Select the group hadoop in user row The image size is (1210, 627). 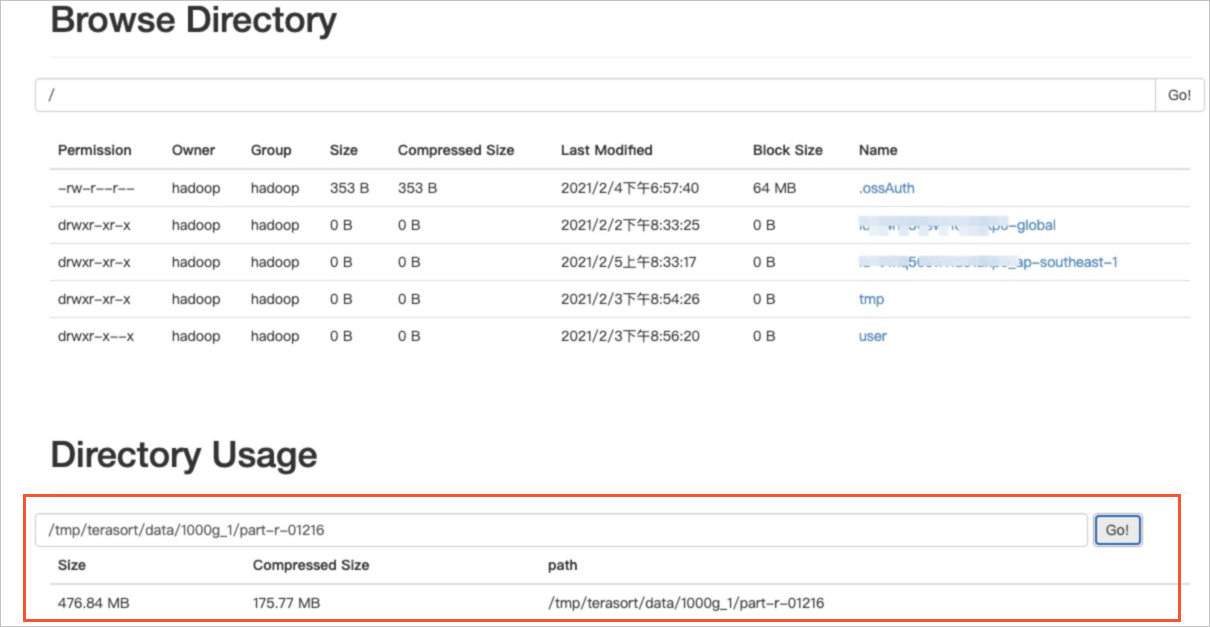(x=275, y=336)
